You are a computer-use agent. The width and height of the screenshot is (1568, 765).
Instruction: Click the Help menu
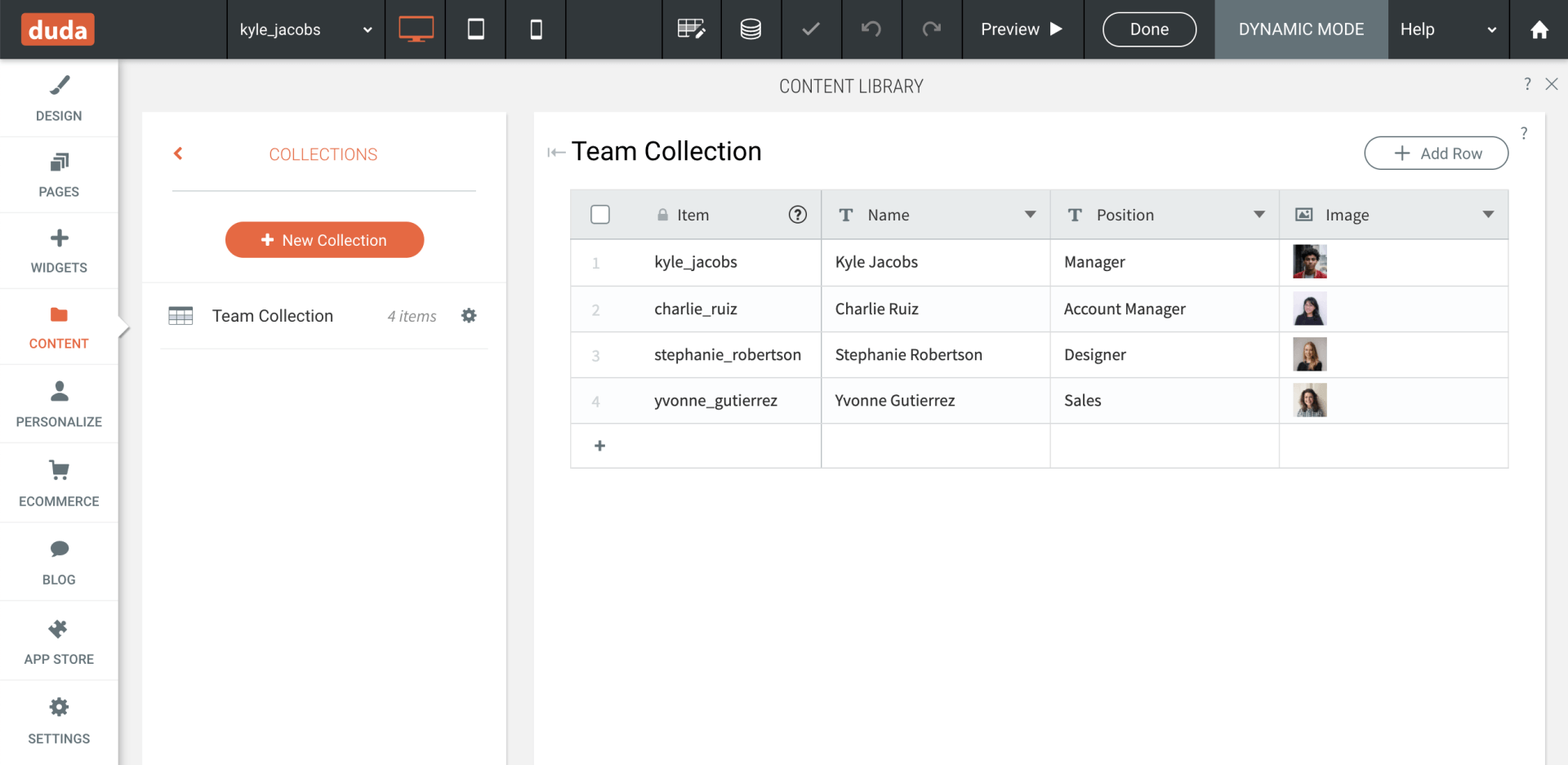pos(1417,29)
